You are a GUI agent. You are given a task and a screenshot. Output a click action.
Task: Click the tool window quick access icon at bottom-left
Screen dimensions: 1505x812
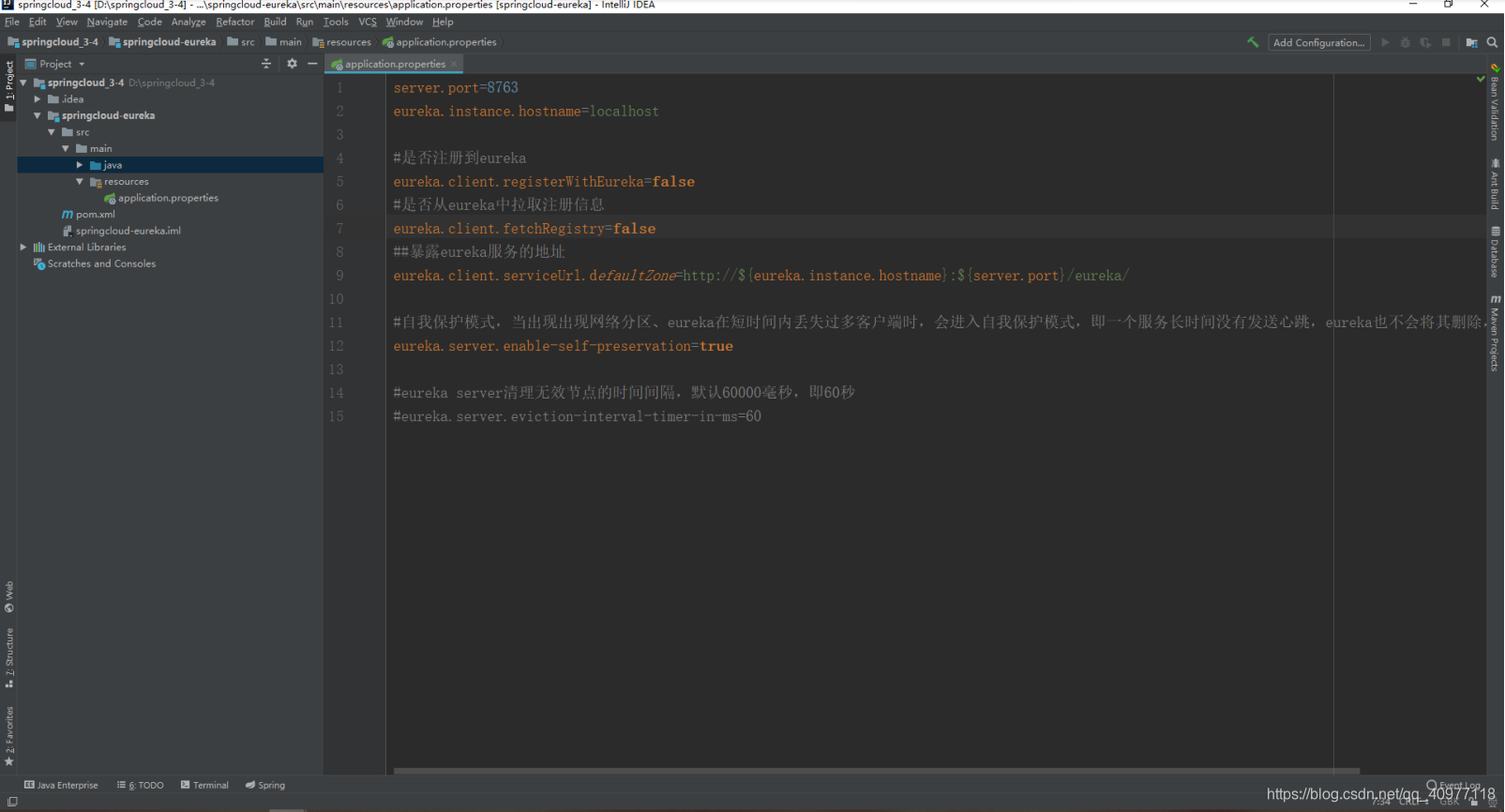12,802
